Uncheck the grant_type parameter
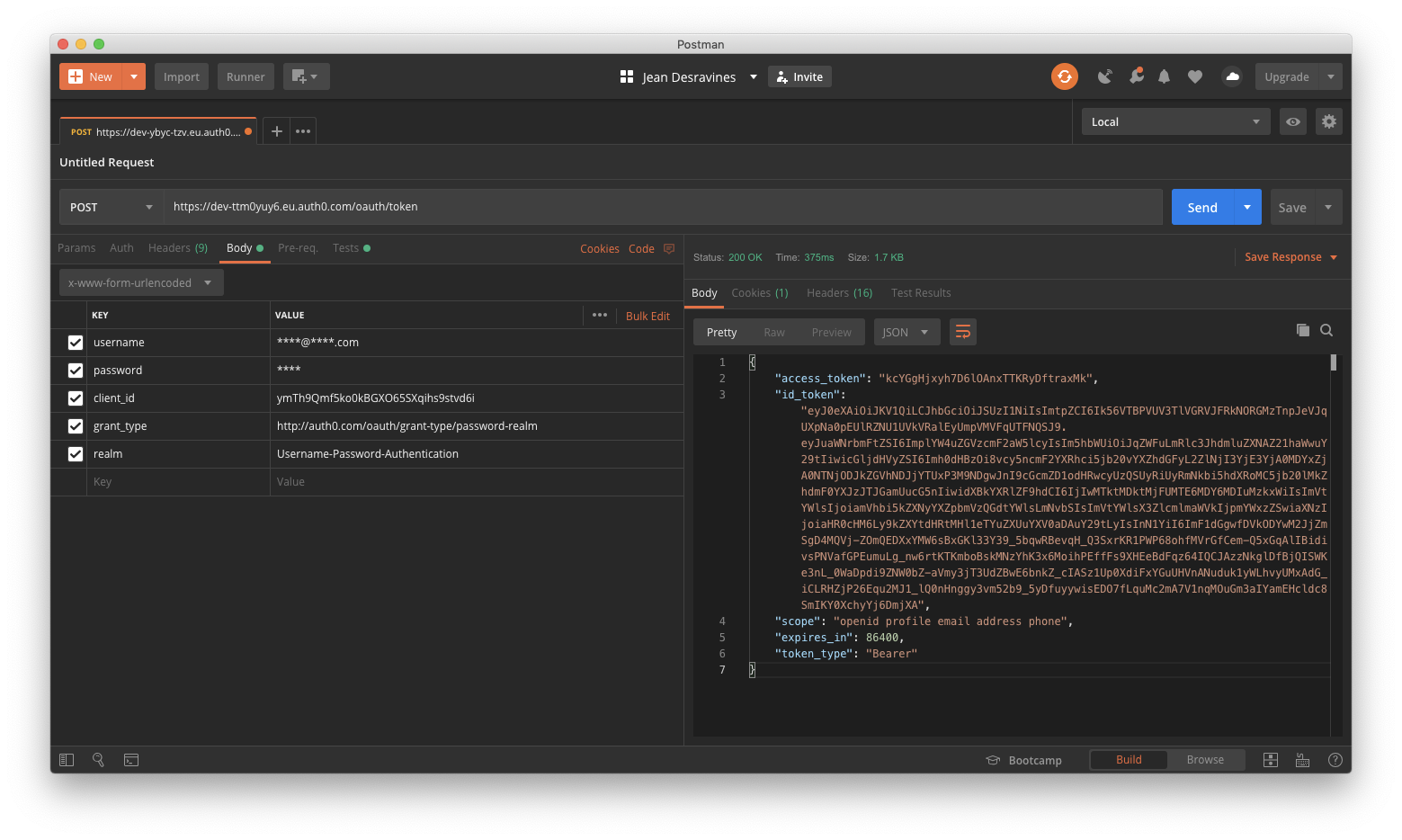The height and width of the screenshot is (840, 1402). 76,425
